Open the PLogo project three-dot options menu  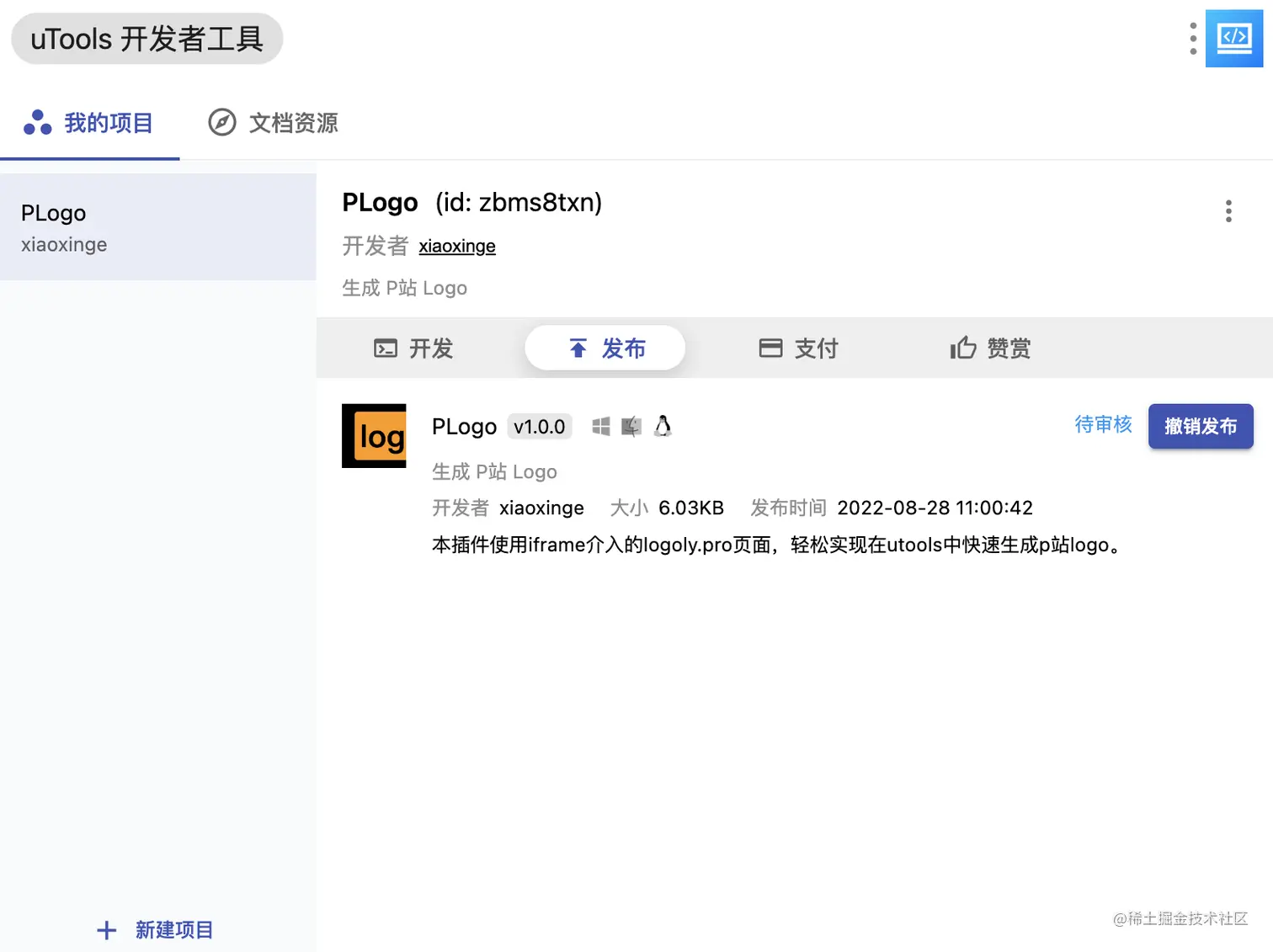coord(1228,211)
